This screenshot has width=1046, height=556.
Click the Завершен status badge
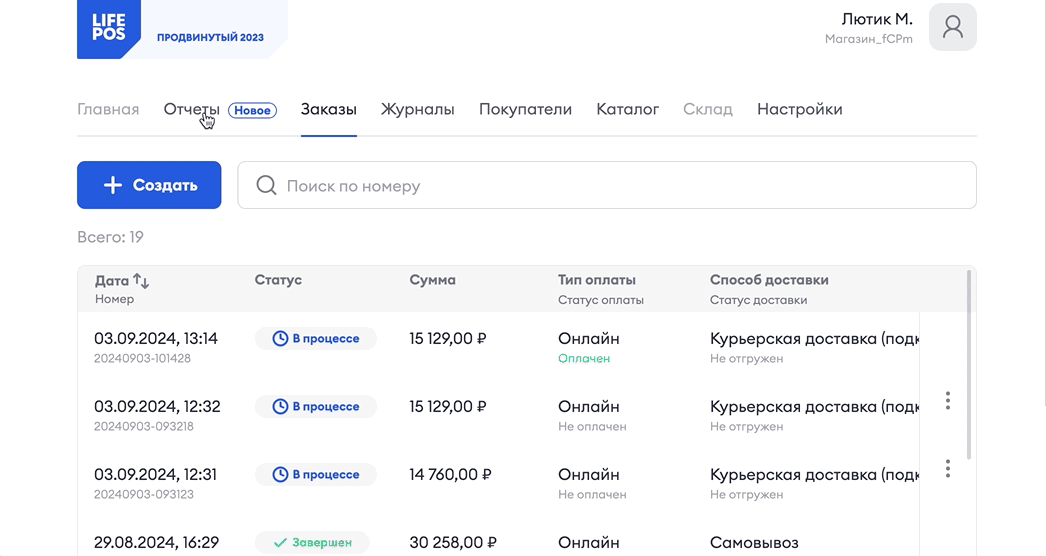click(313, 543)
